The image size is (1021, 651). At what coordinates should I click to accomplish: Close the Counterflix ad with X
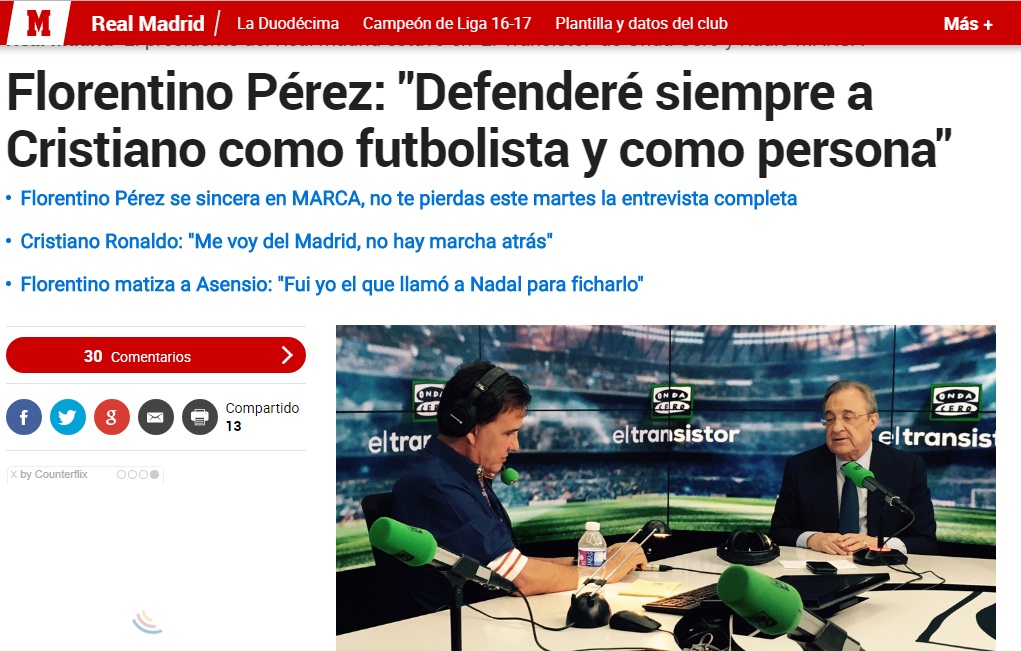(x=14, y=475)
